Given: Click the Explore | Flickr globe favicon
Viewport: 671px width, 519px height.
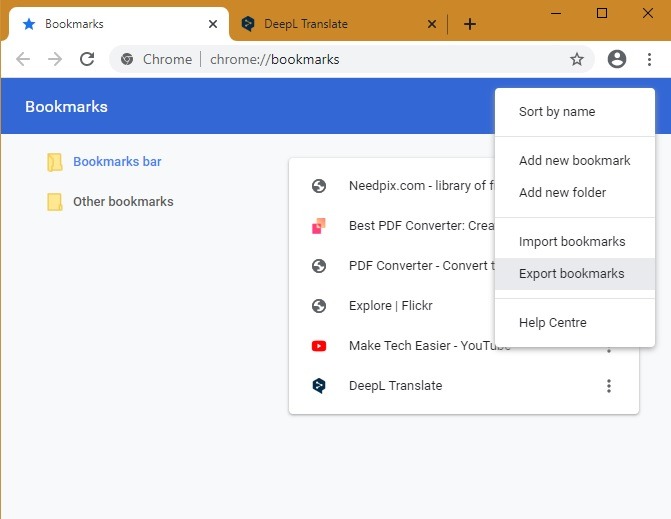Looking at the screenshot, I should coord(319,306).
